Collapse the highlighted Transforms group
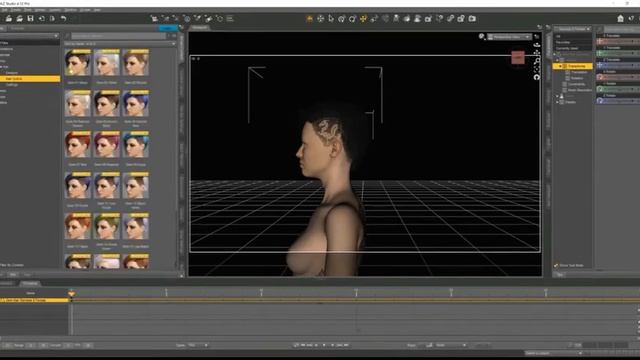 point(560,66)
